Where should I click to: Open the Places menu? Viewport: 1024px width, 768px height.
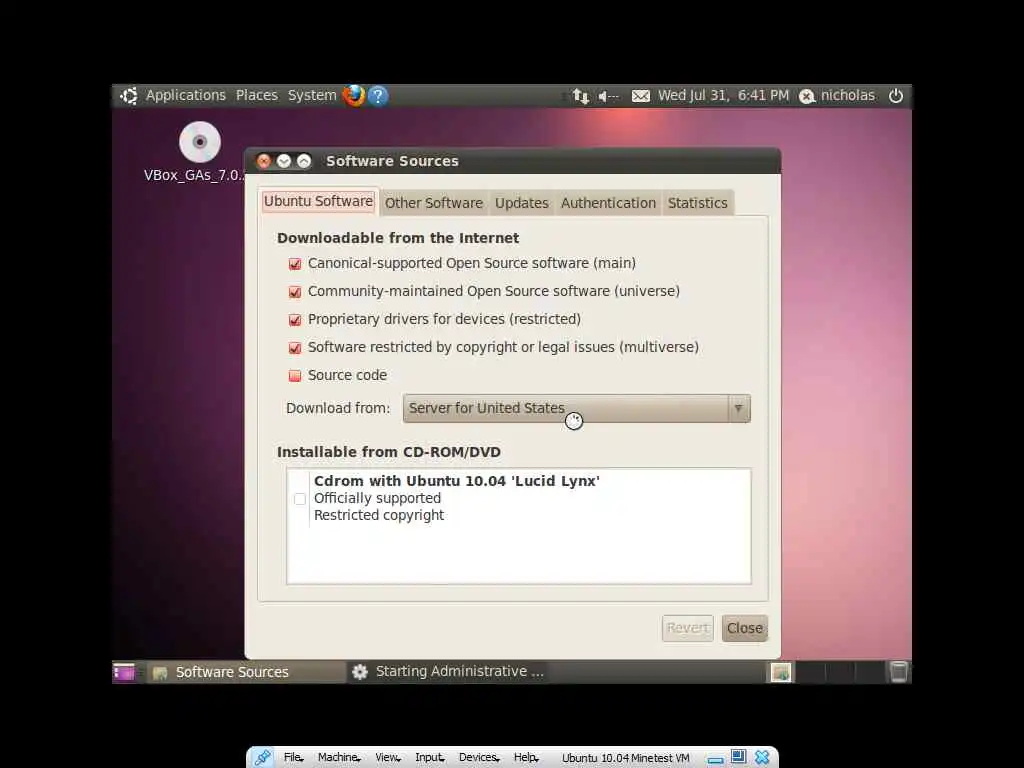click(257, 95)
